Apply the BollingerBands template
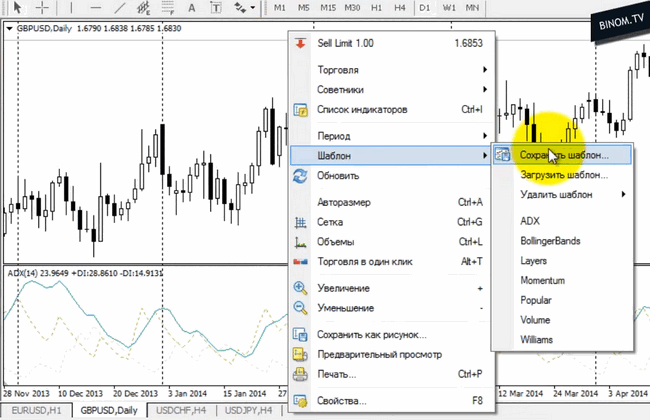The height and width of the screenshot is (420, 650). click(549, 241)
